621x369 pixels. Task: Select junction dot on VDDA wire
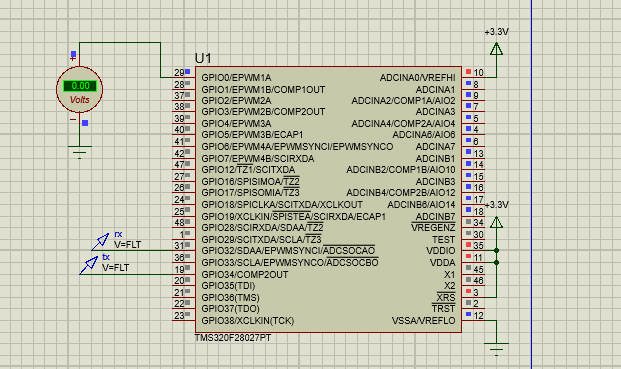(496, 262)
